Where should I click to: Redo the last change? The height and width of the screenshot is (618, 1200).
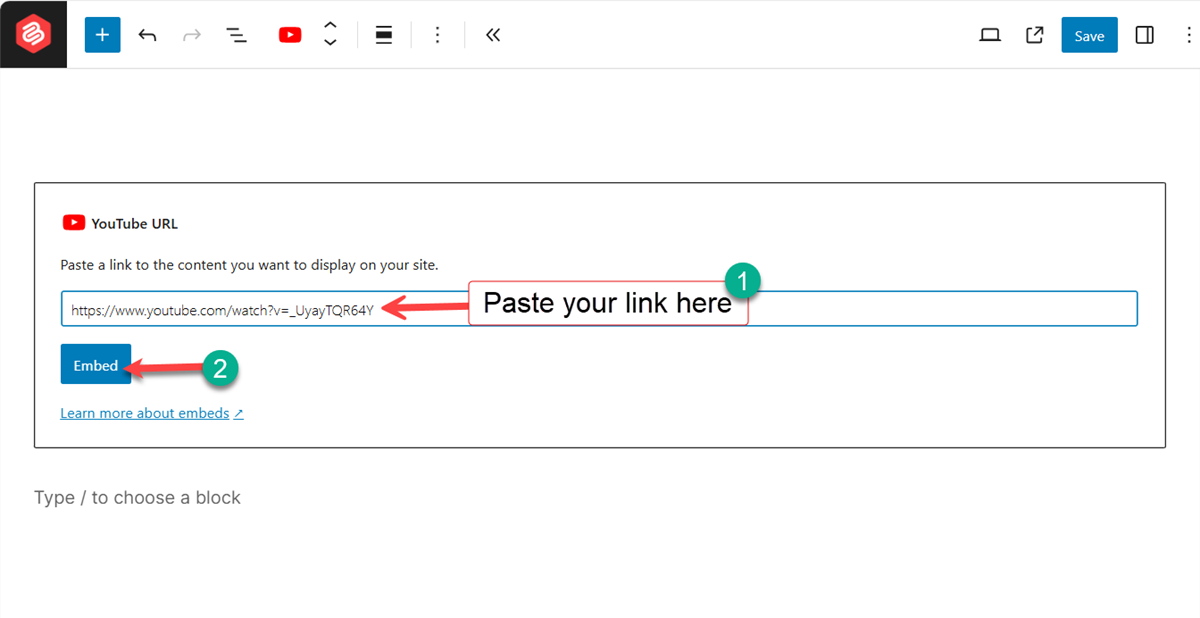click(x=191, y=34)
